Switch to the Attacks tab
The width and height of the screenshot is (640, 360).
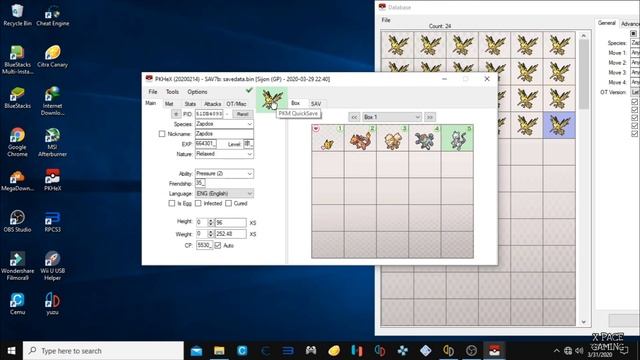(x=212, y=104)
